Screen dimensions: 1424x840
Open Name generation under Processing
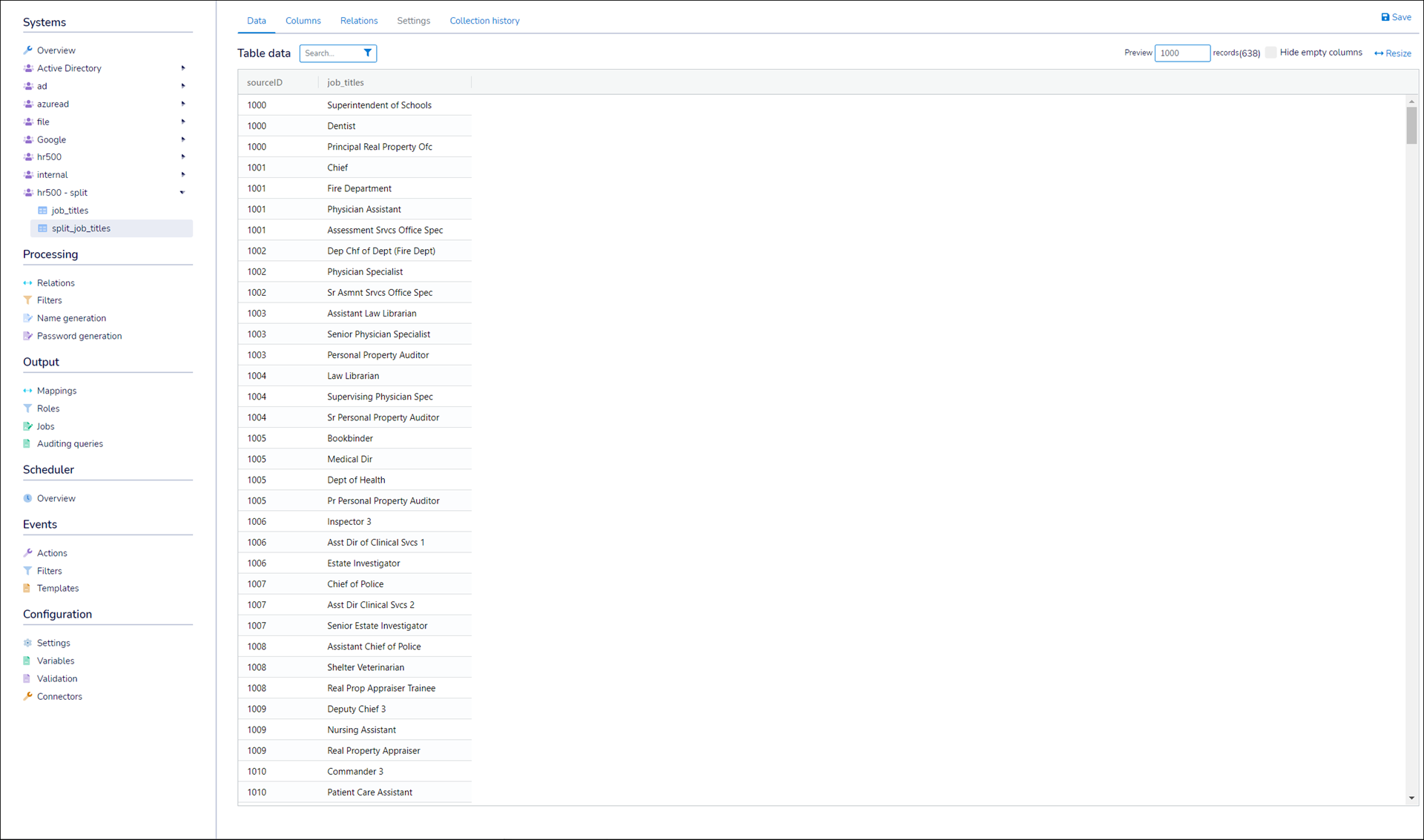[71, 318]
